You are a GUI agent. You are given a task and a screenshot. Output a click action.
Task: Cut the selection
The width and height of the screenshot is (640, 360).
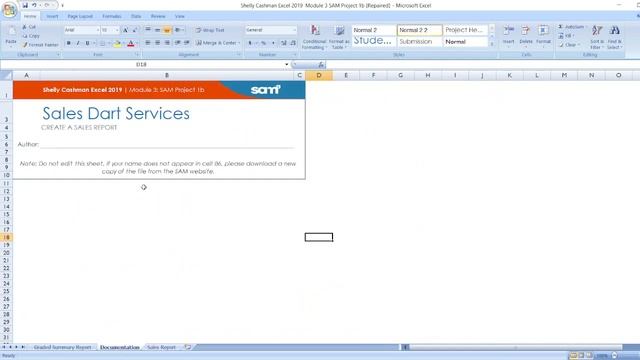tap(29, 27)
